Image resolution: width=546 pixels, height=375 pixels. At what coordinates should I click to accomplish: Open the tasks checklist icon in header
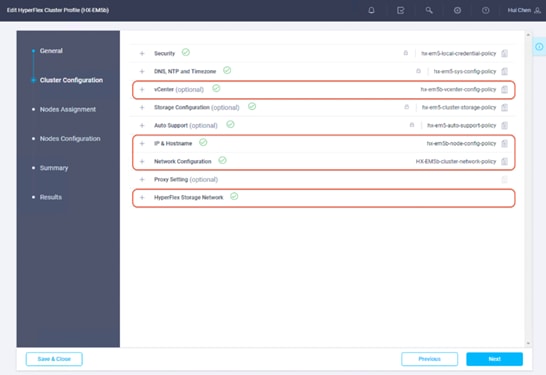(400, 10)
